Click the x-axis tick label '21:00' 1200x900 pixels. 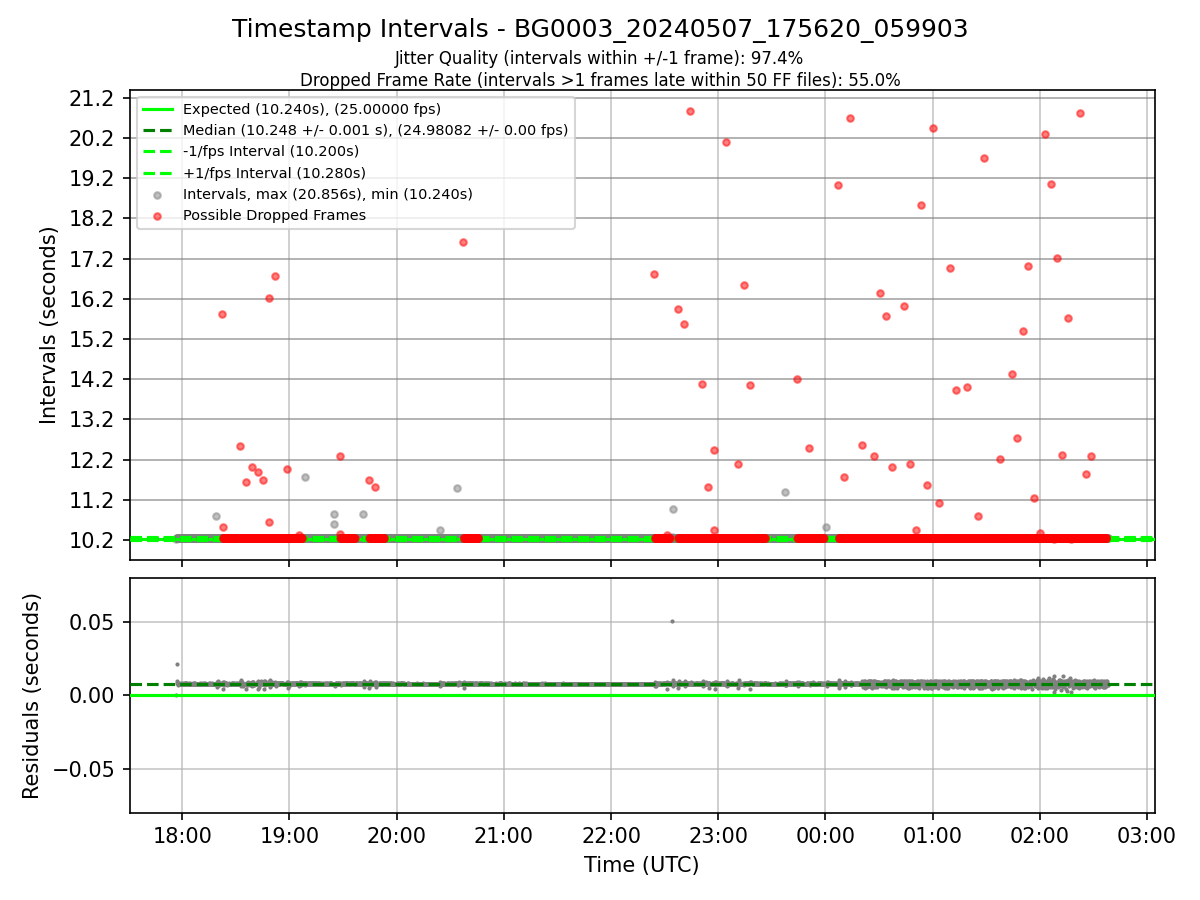pos(503,834)
